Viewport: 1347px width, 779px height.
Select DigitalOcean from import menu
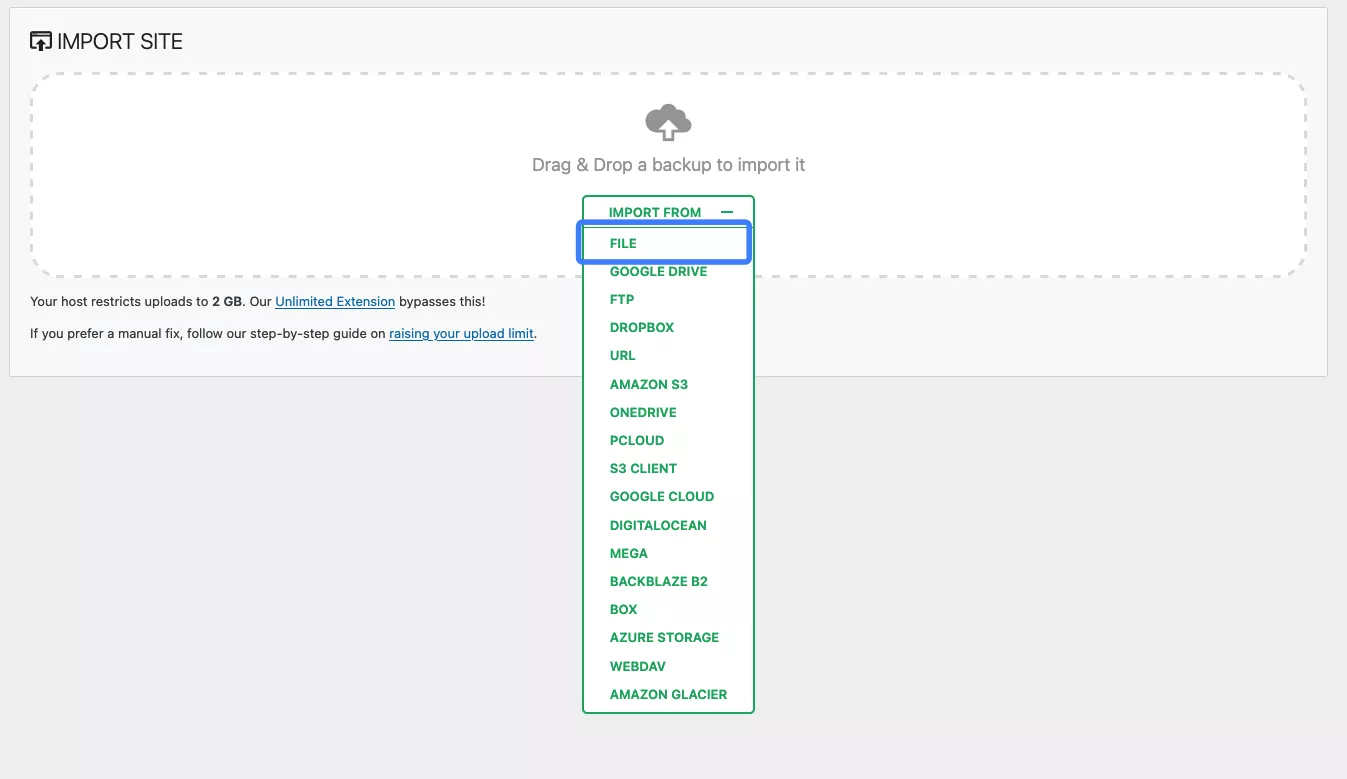(657, 525)
